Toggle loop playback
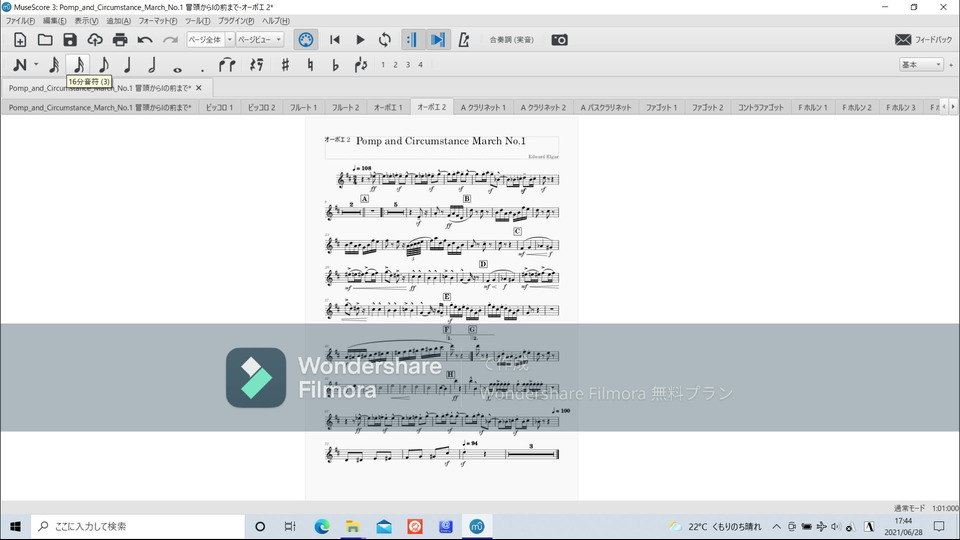 [384, 40]
